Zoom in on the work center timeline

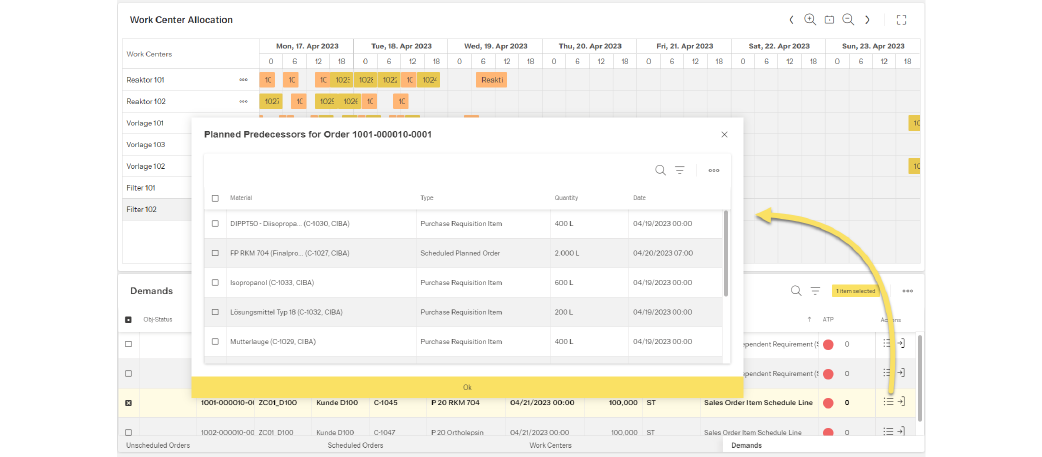click(x=810, y=20)
